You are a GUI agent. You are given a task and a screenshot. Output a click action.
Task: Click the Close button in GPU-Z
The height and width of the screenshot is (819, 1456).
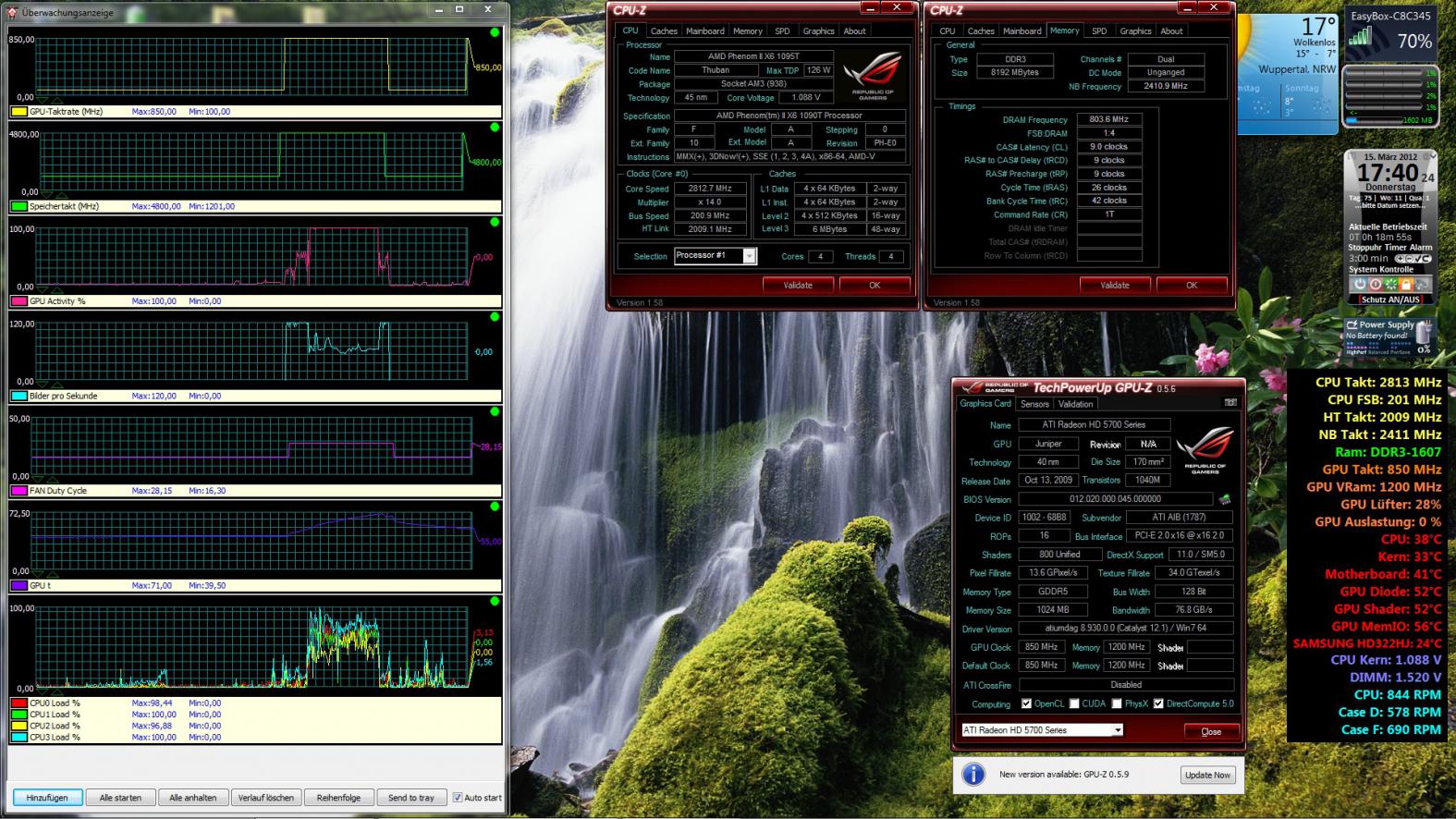pyautogui.click(x=1211, y=731)
